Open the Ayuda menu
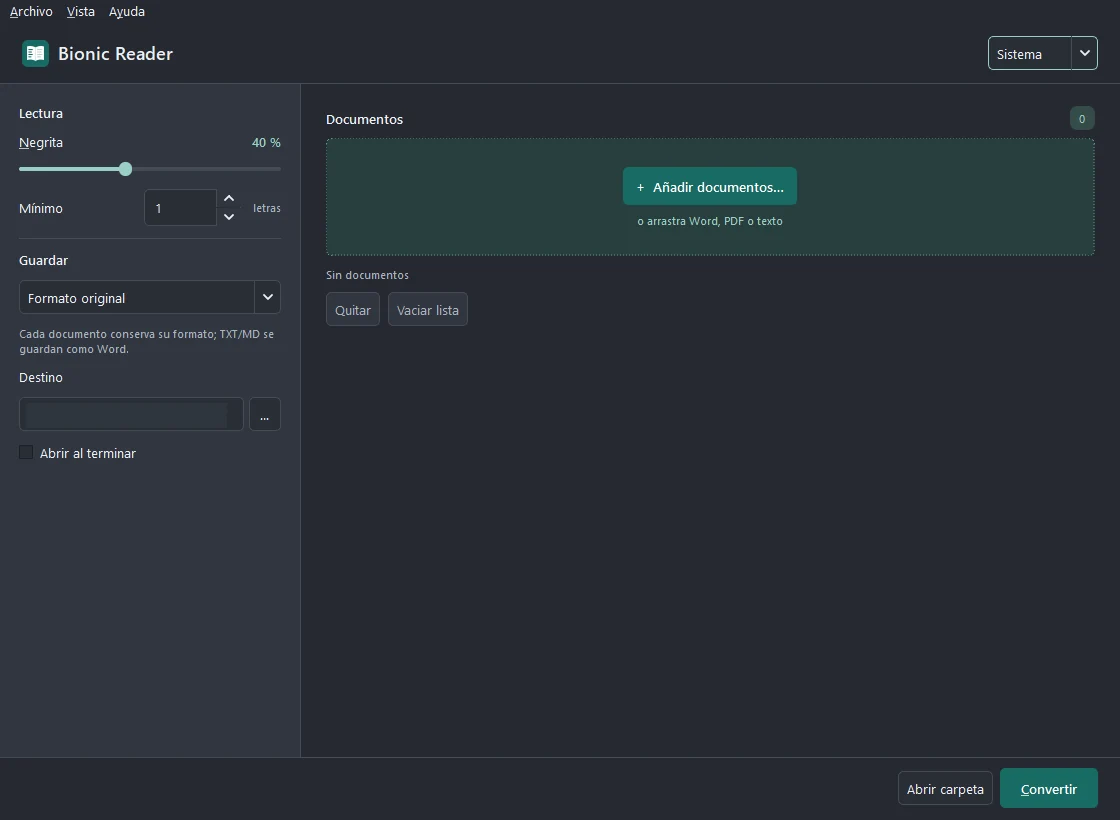Screen dimensions: 1120x820 coord(126,11)
